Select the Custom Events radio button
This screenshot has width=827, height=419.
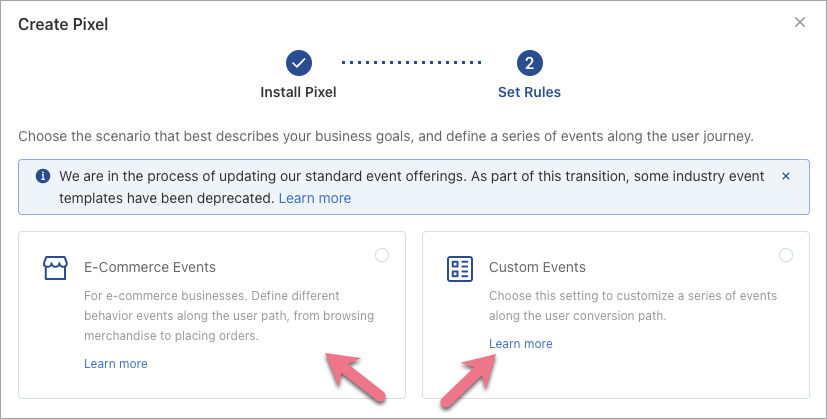786,256
